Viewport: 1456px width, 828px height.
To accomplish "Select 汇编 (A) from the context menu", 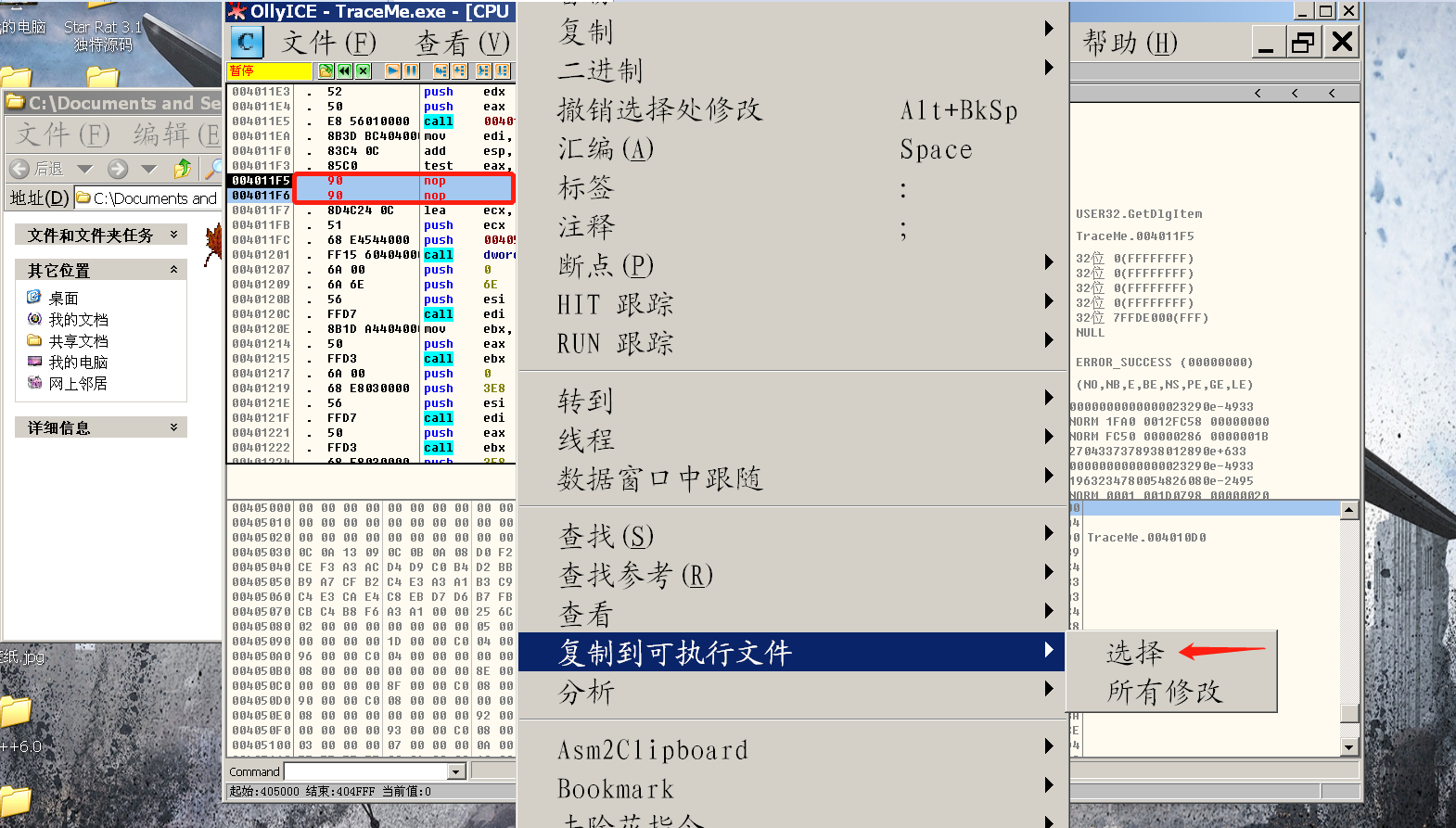I will tap(791, 148).
